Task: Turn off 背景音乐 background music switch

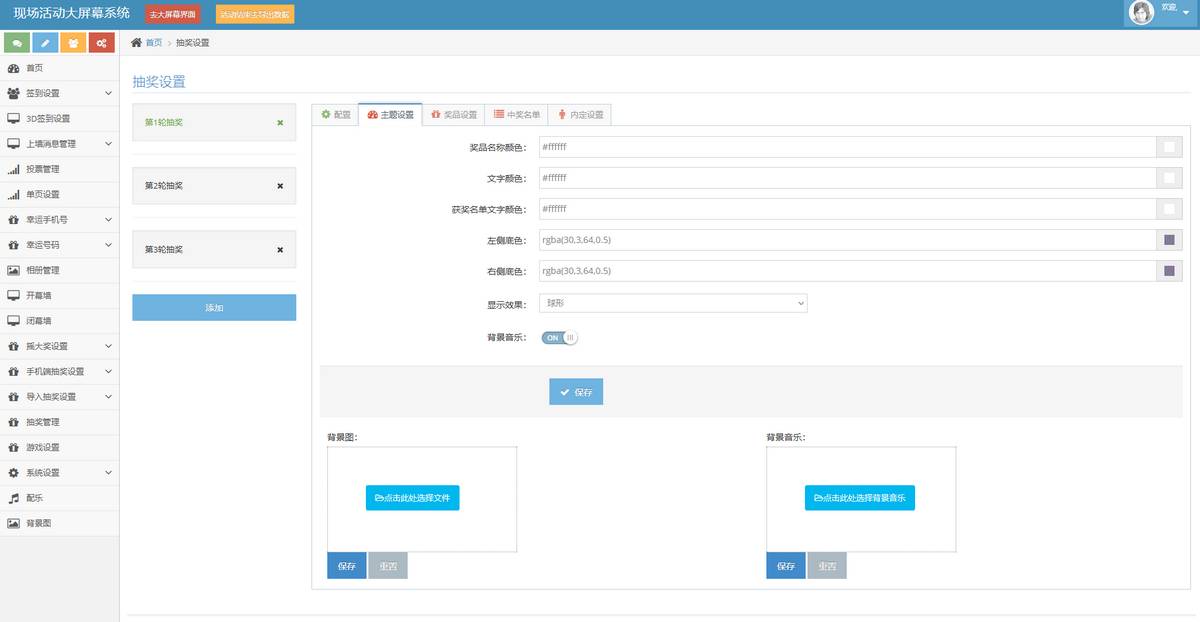Action: [558, 338]
